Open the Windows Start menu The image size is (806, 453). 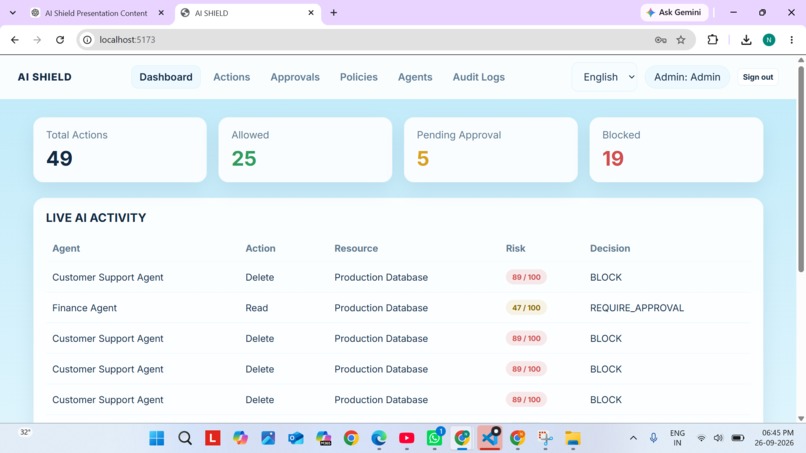(x=157, y=438)
